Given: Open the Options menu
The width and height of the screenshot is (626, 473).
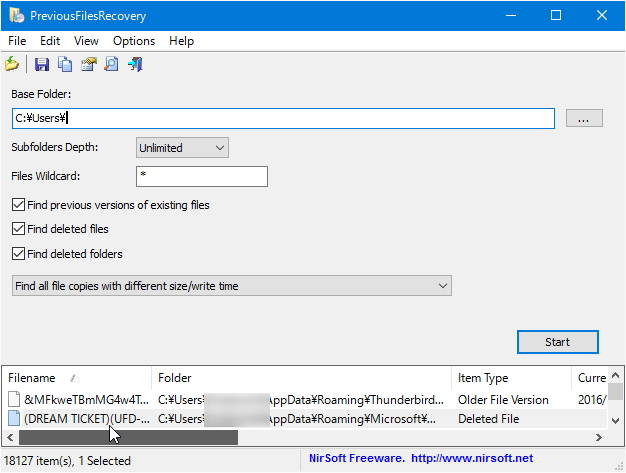Looking at the screenshot, I should (x=134, y=41).
